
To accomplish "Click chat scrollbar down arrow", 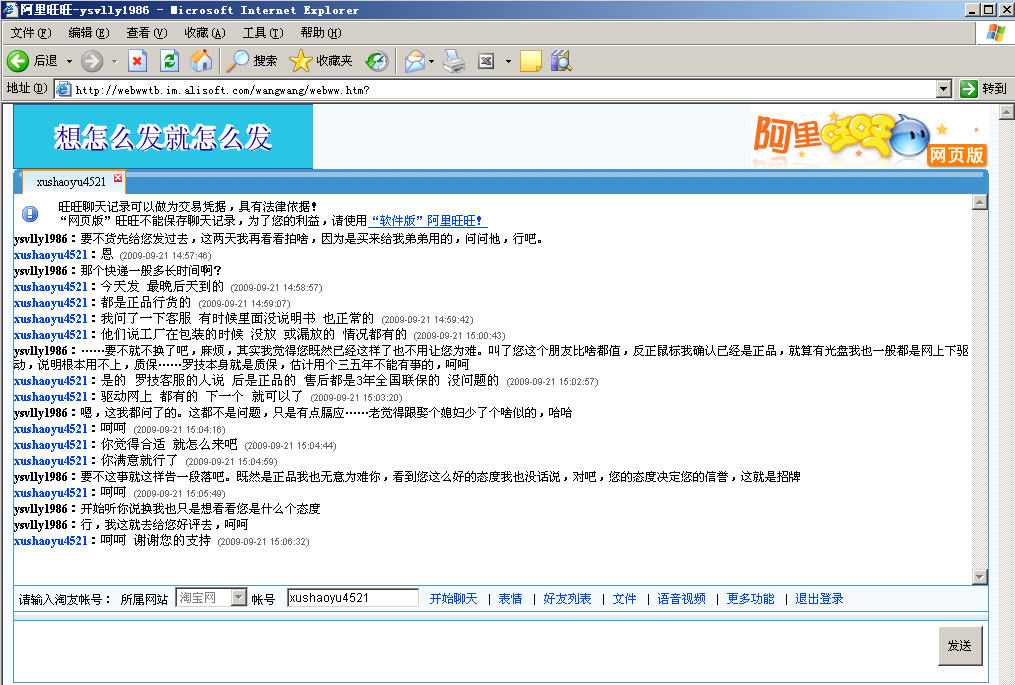I will pyautogui.click(x=979, y=576).
